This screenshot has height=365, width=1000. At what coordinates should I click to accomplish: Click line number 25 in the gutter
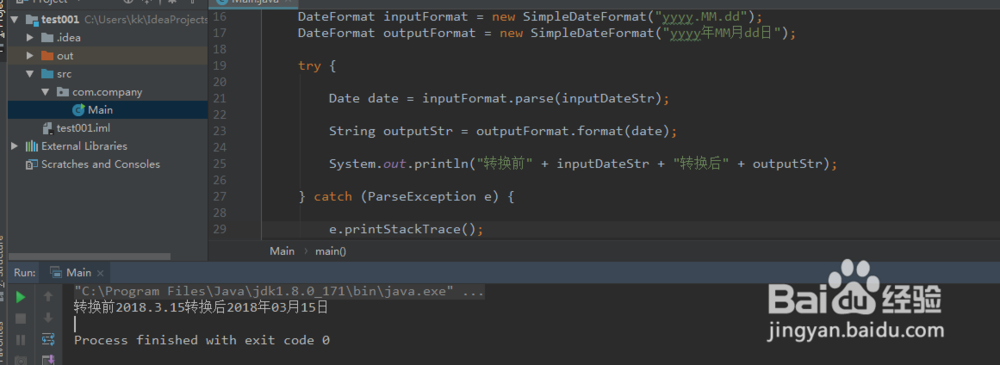[219, 163]
